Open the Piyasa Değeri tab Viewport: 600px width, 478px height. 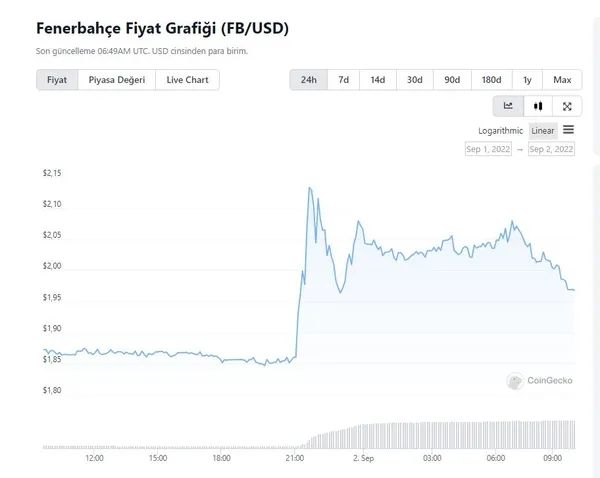pos(117,80)
